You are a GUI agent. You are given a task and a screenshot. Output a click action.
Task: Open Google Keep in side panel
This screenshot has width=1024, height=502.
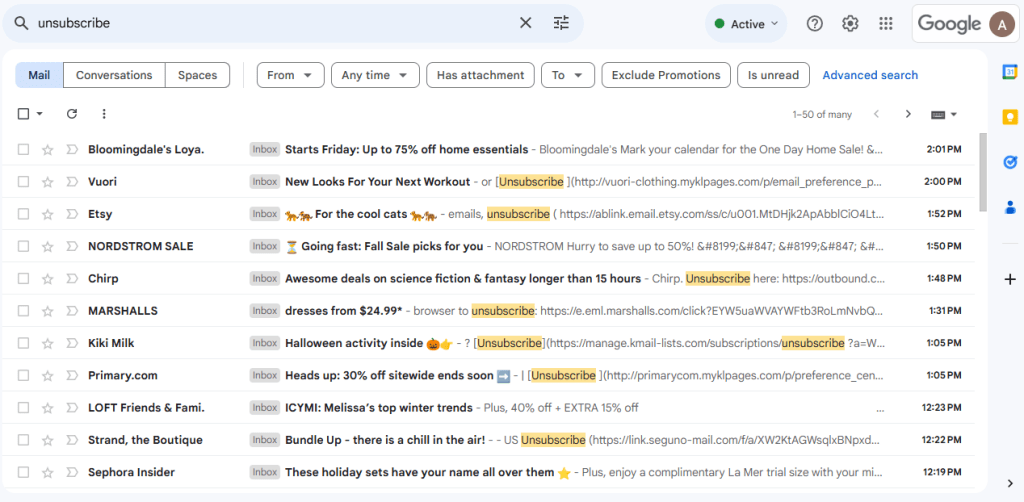pos(1009,117)
